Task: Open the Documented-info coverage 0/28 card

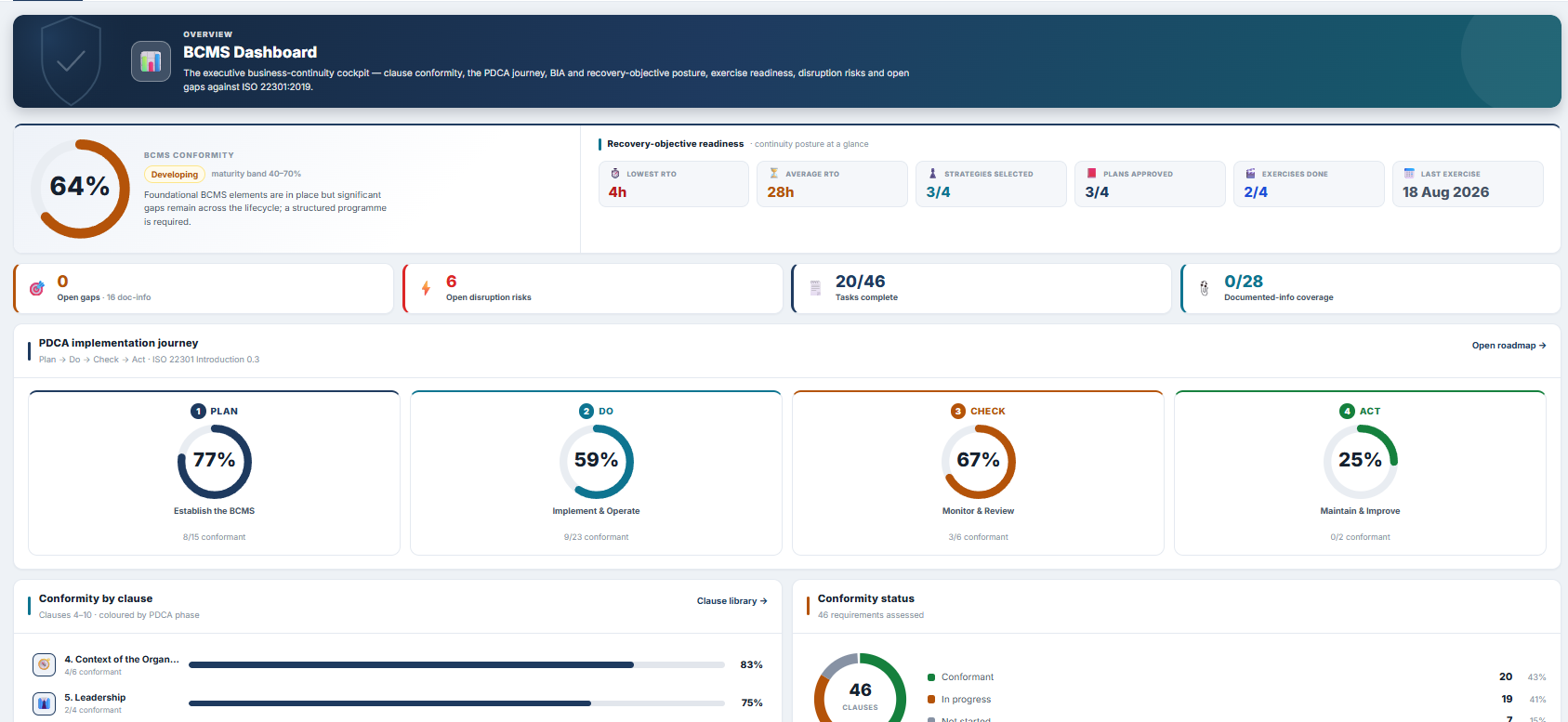Action: pyautogui.click(x=1371, y=289)
